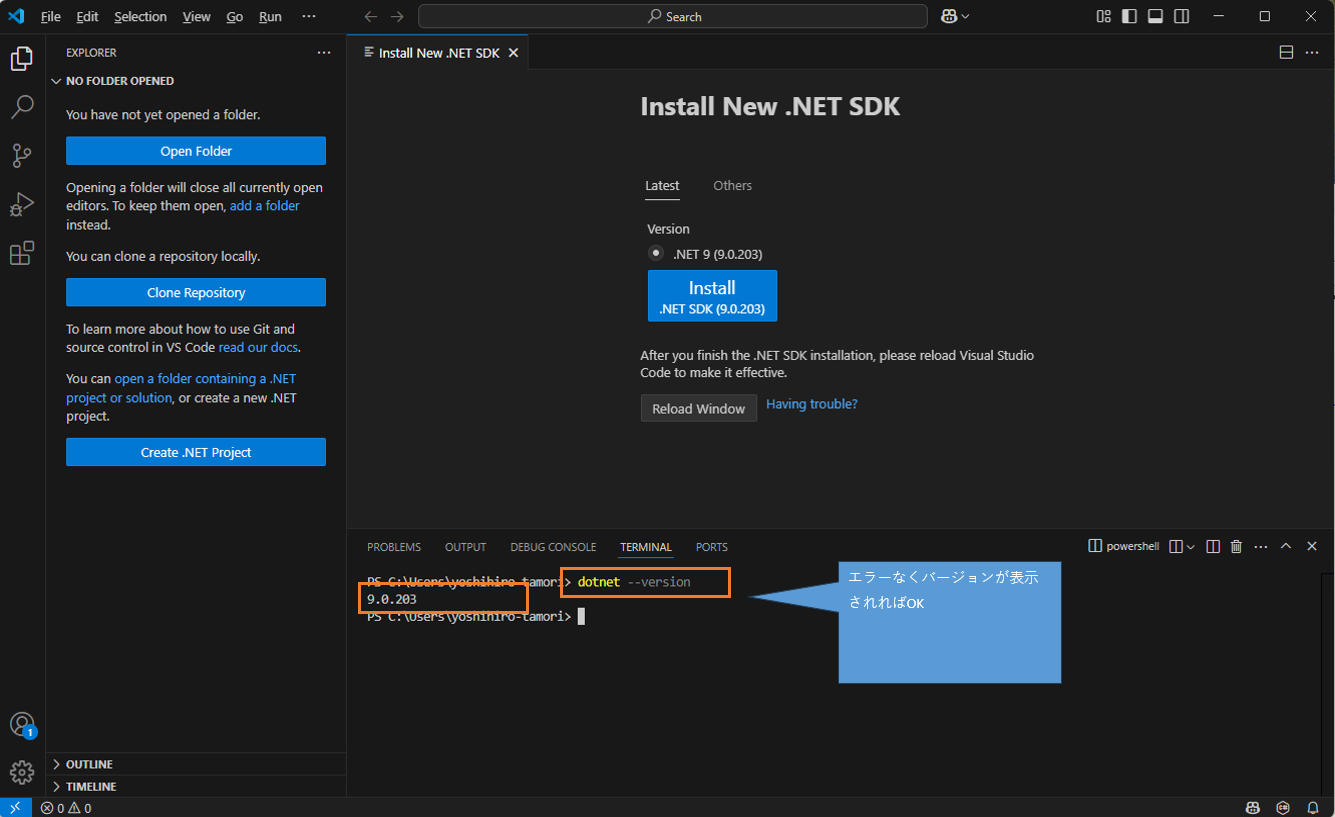Click the Kill Terminal trash icon
Image resolution: width=1335 pixels, height=817 pixels.
pyautogui.click(x=1236, y=546)
